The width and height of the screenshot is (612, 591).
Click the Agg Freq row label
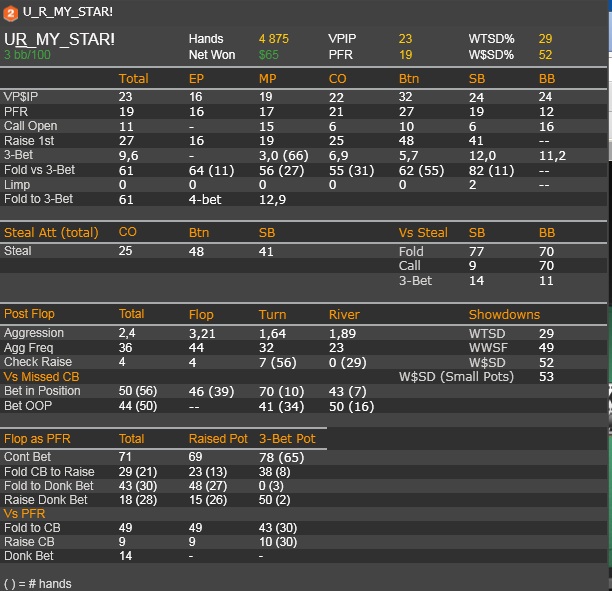[28, 347]
